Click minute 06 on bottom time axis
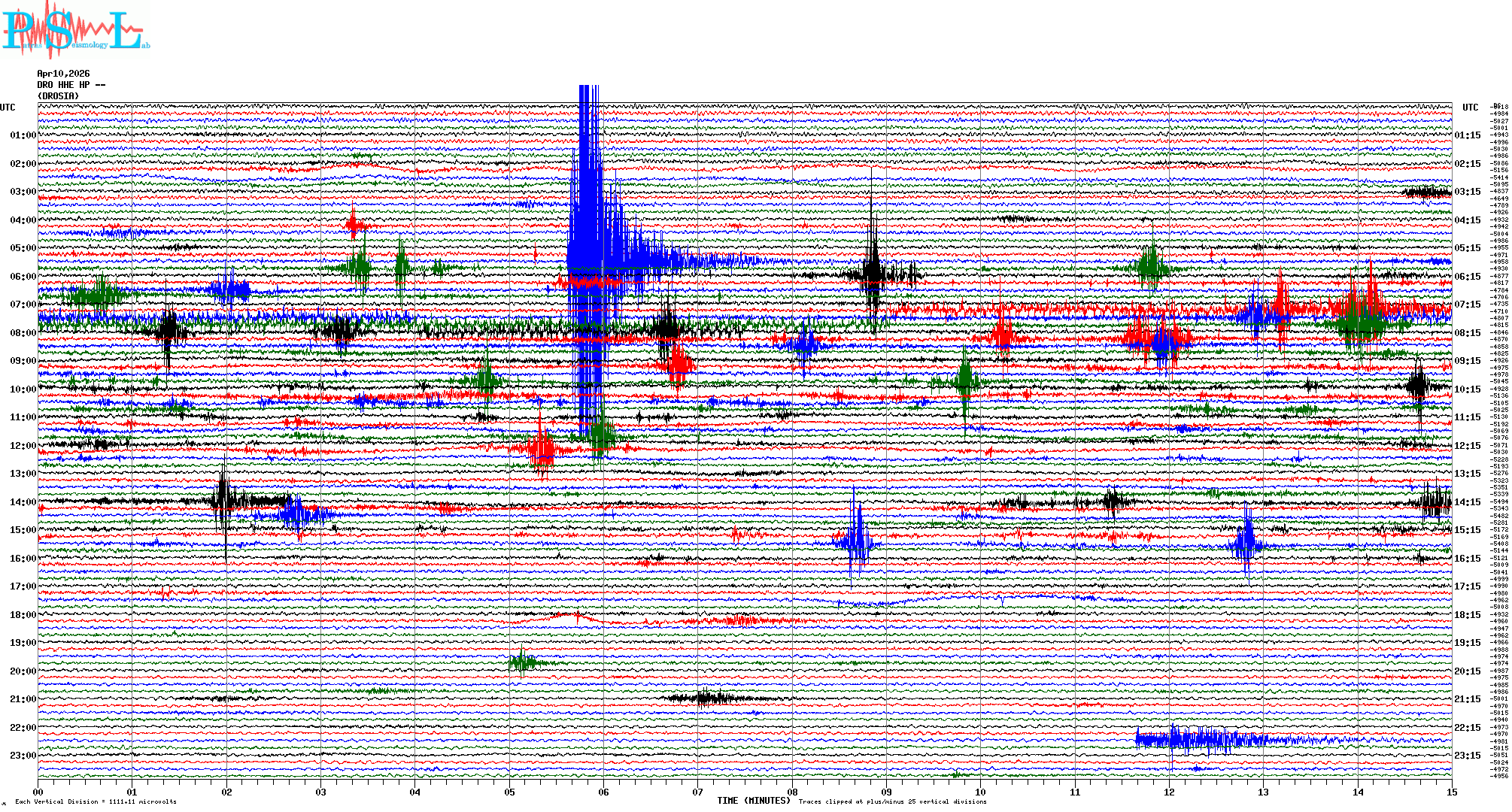 pos(603,792)
